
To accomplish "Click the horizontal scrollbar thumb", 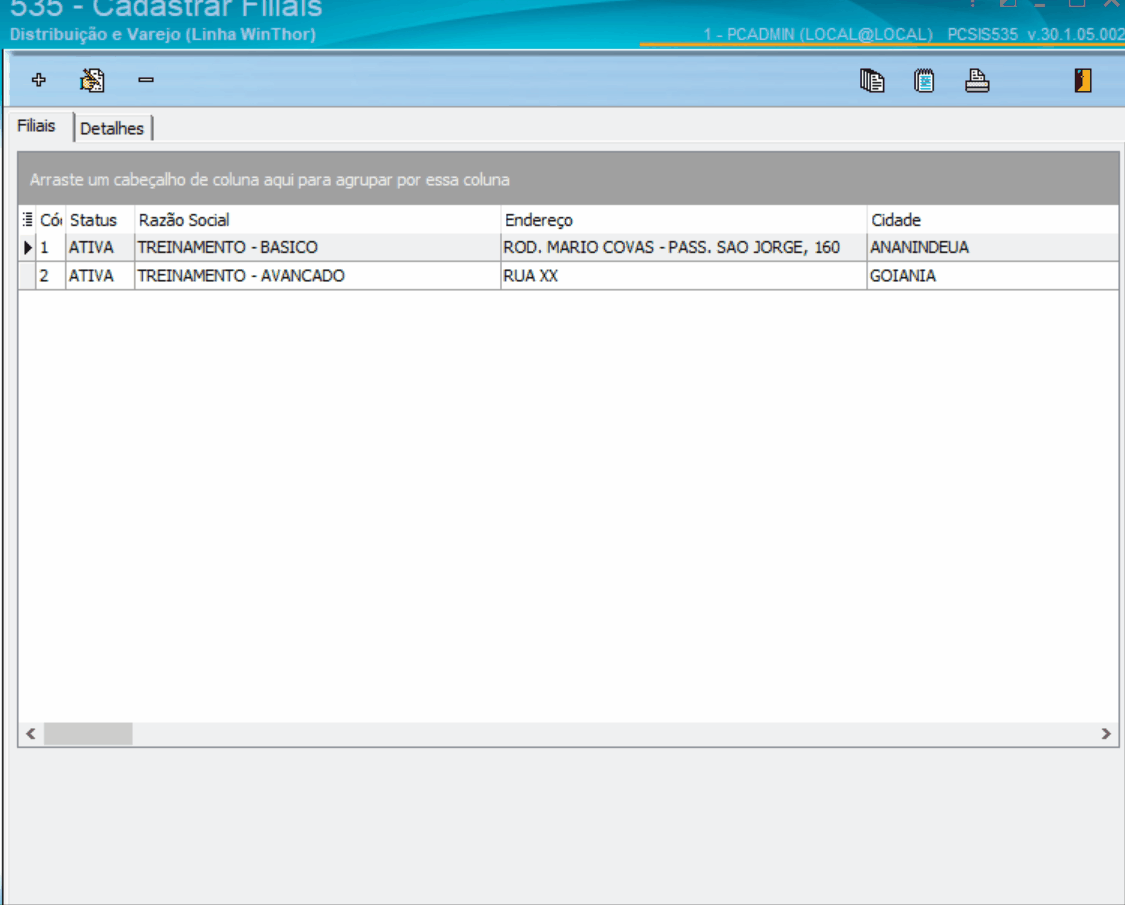I will 88,733.
